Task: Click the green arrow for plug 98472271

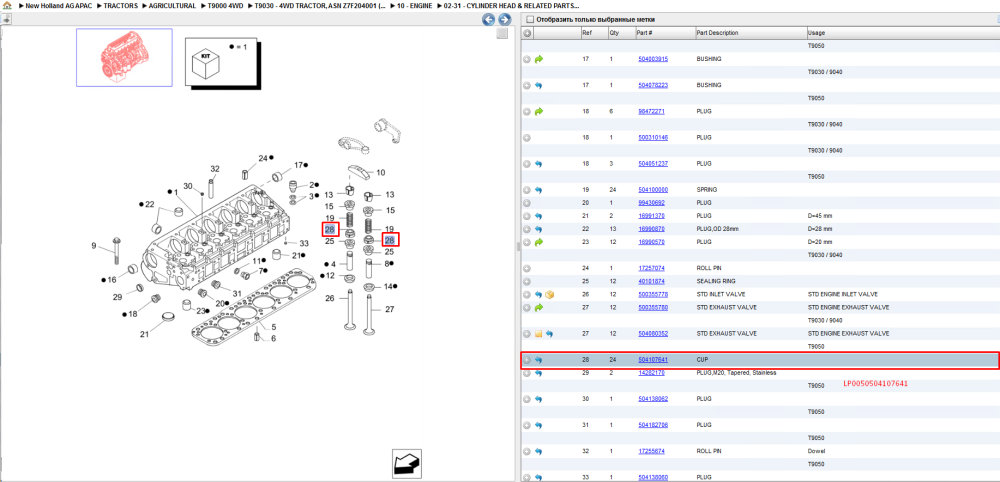Action: [x=538, y=111]
